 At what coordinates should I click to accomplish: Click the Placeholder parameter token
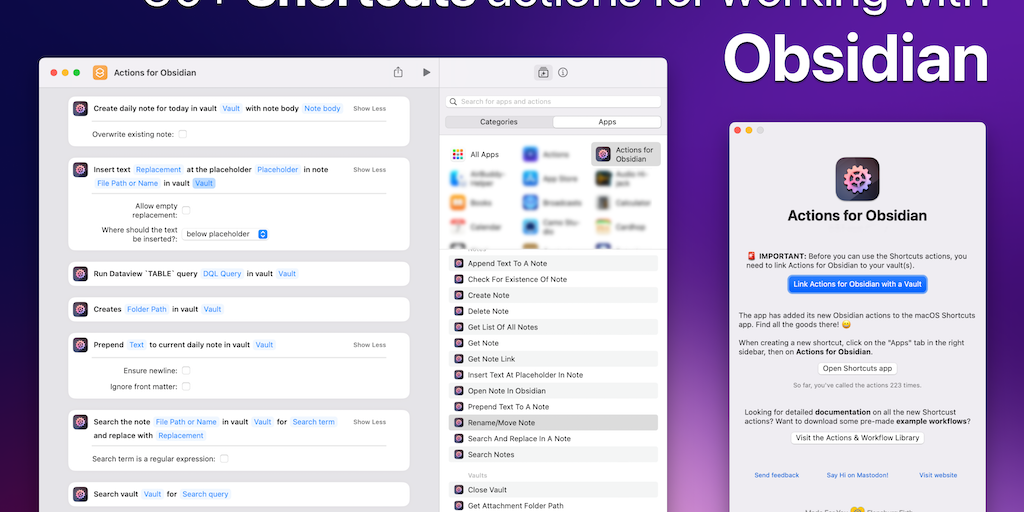tap(278, 169)
